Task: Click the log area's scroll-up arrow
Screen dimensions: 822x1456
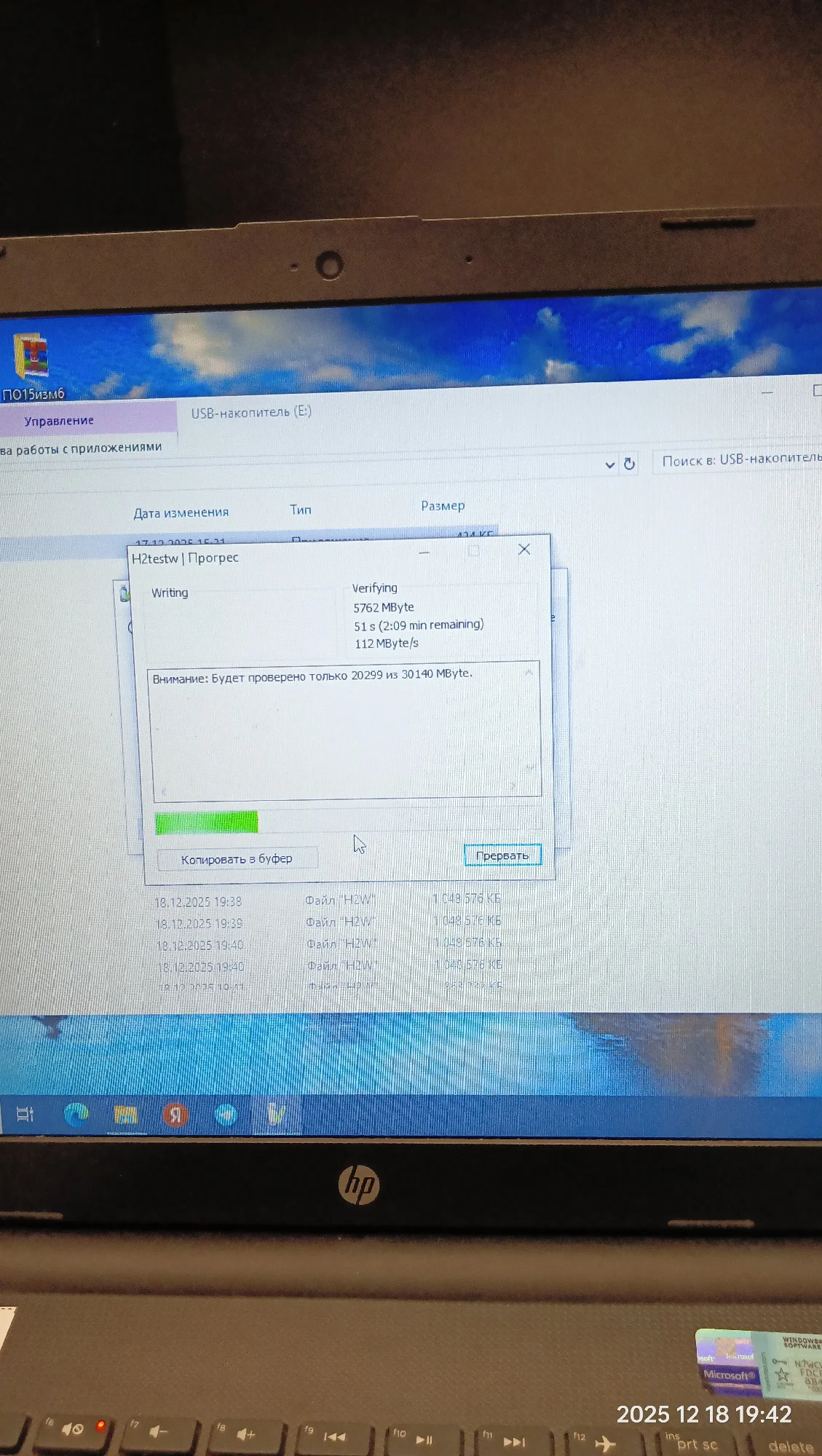Action: tap(529, 673)
